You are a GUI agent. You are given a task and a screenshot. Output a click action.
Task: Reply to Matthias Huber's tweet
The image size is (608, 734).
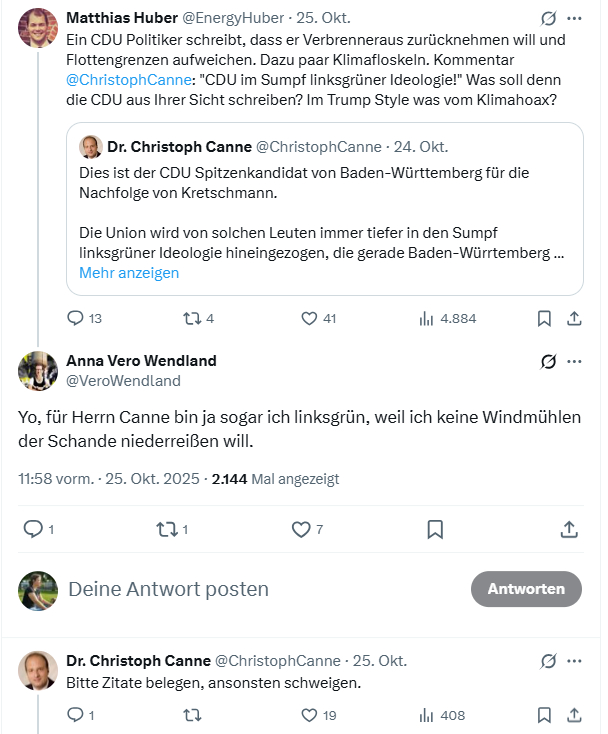(x=77, y=319)
